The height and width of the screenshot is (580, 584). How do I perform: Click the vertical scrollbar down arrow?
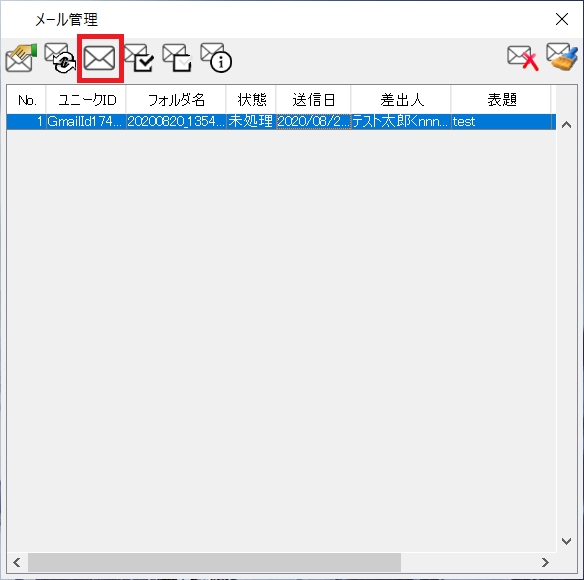[566, 541]
